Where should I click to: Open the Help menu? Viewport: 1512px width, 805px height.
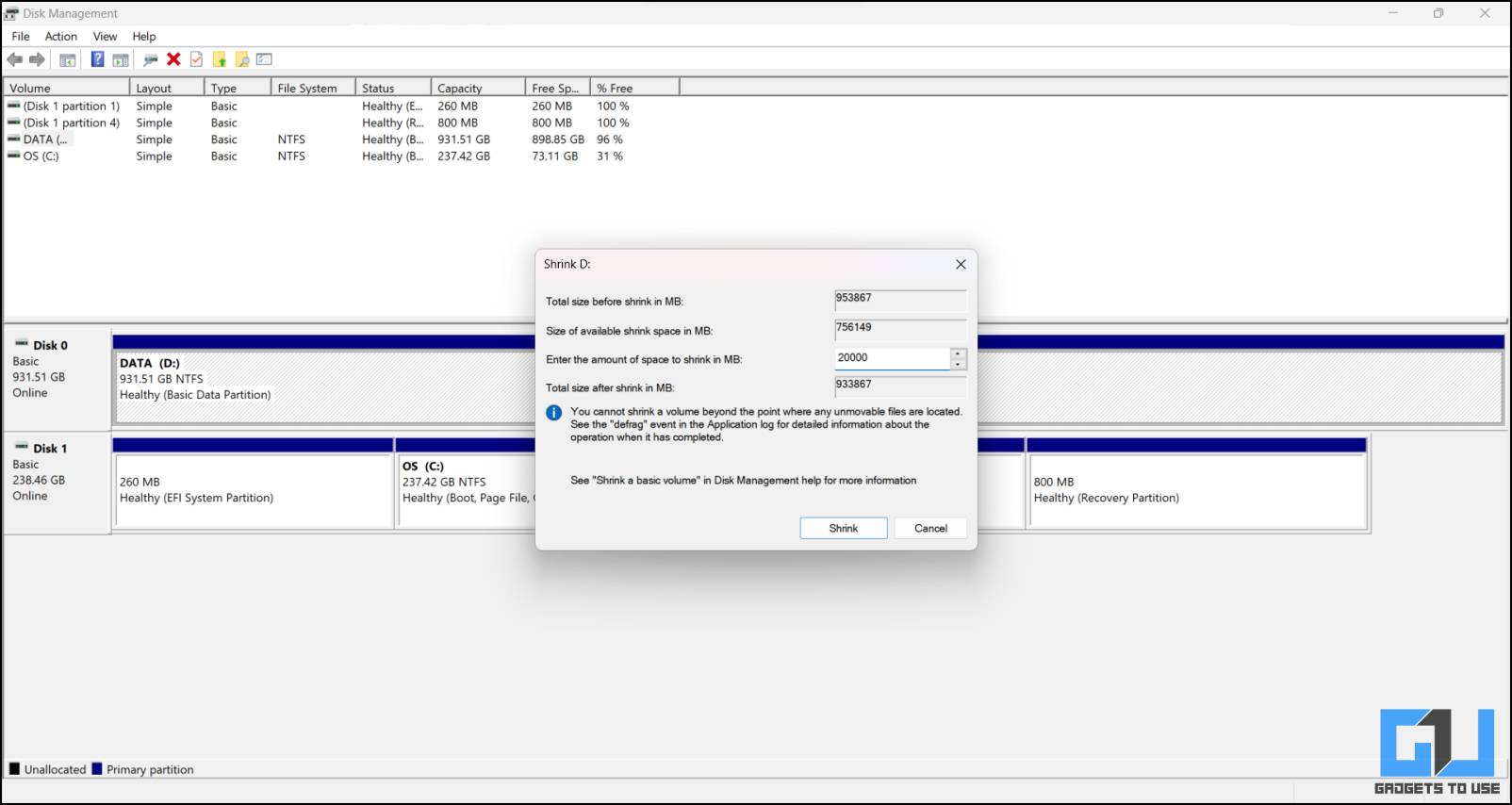click(144, 37)
